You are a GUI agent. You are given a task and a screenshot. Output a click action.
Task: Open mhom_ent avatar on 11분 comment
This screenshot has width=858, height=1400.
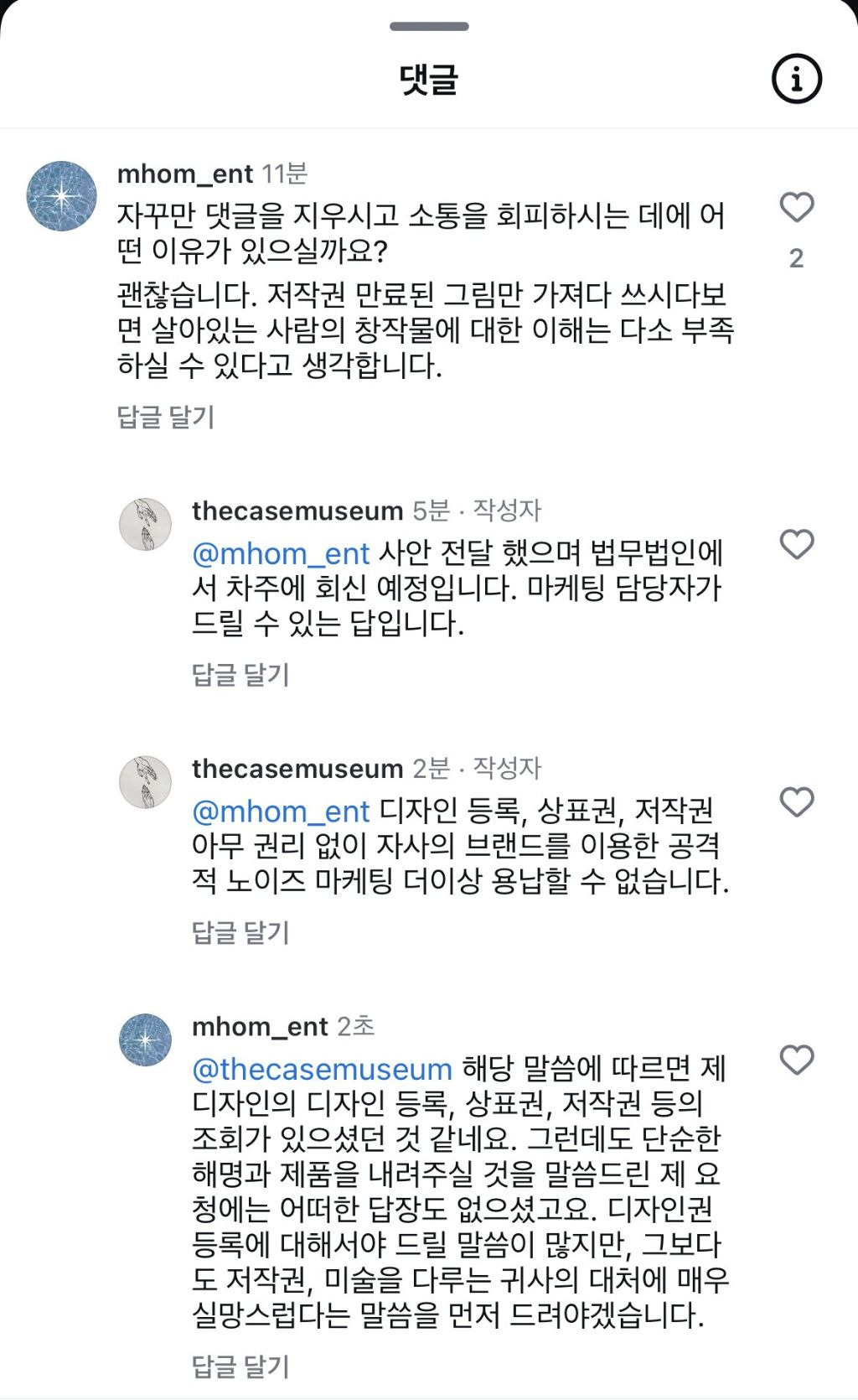(x=61, y=196)
